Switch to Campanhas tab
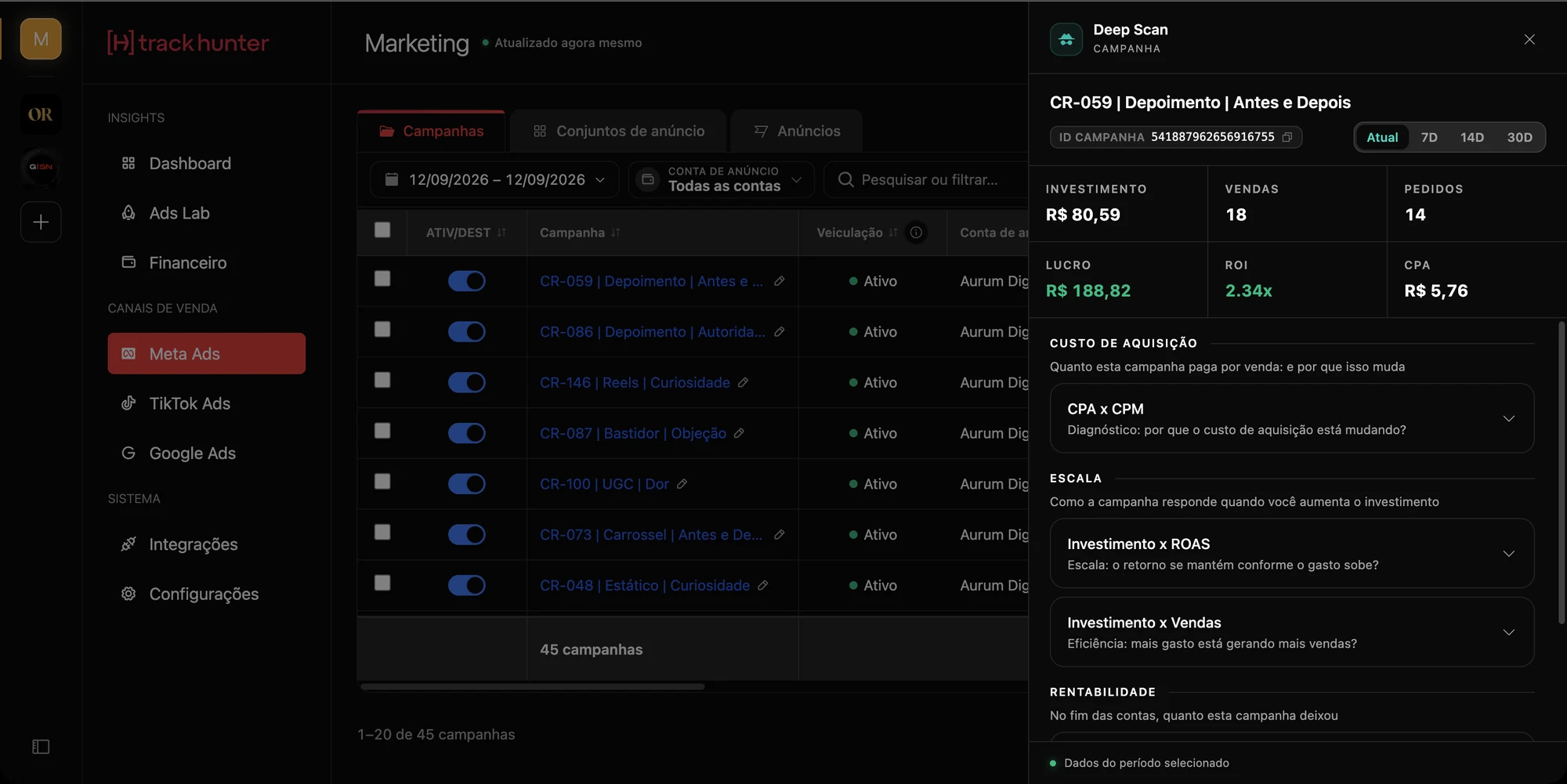Screen dimensions: 1567x784 pos(431,131)
